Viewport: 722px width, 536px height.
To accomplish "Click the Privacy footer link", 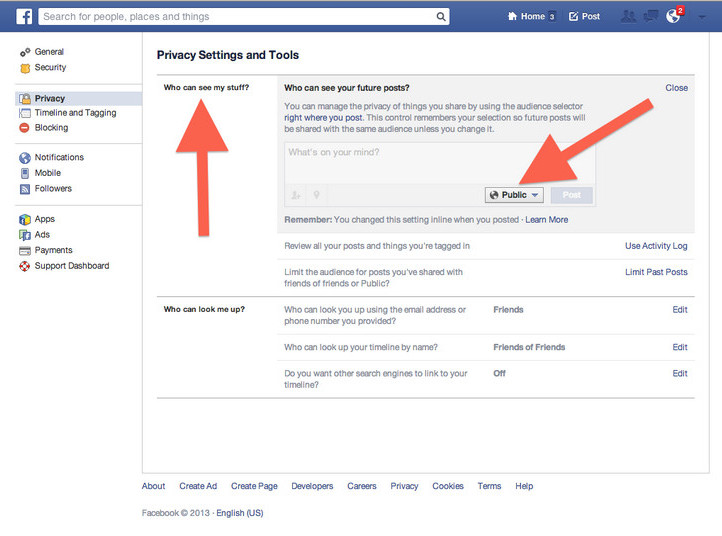I will (x=404, y=486).
